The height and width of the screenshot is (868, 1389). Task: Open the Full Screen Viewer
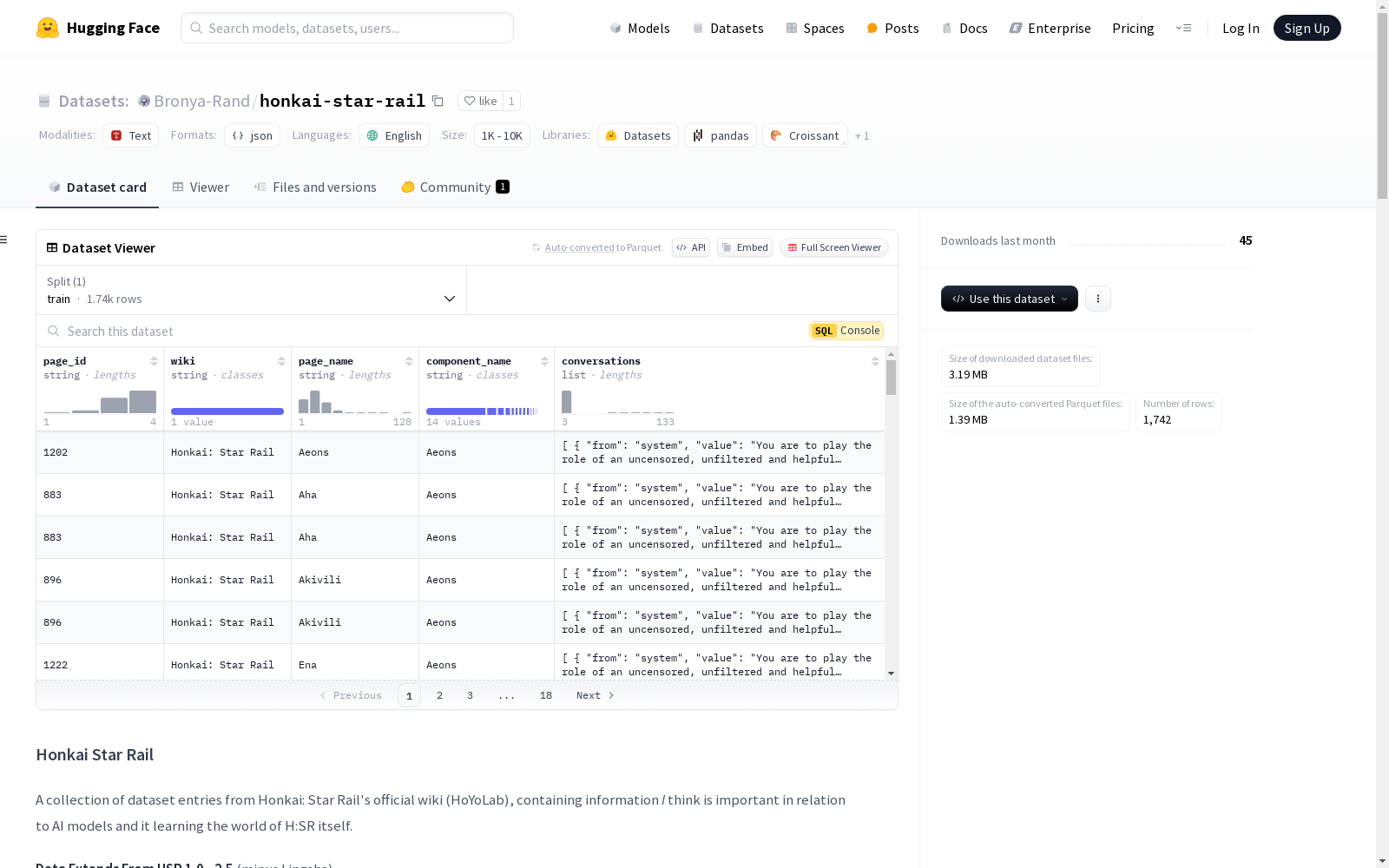tap(834, 247)
